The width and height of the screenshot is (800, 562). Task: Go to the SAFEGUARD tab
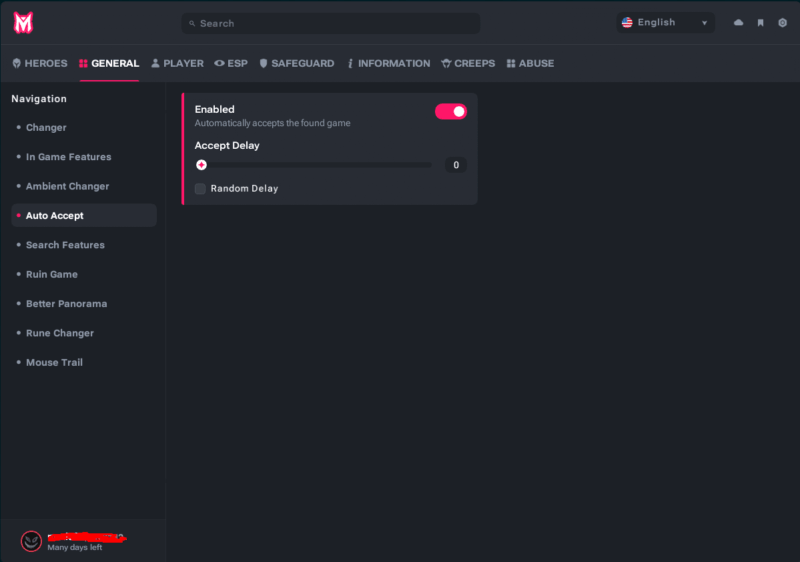(297, 63)
